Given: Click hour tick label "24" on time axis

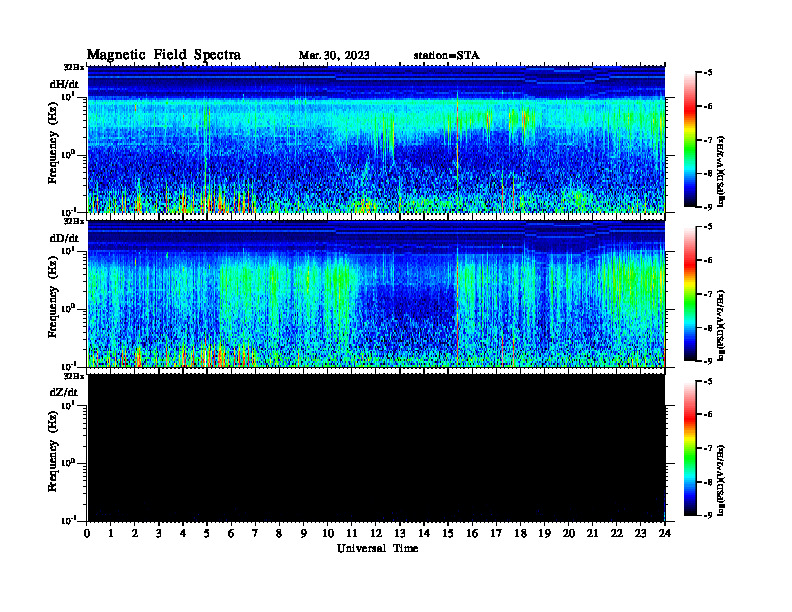Looking at the screenshot, I should (665, 533).
